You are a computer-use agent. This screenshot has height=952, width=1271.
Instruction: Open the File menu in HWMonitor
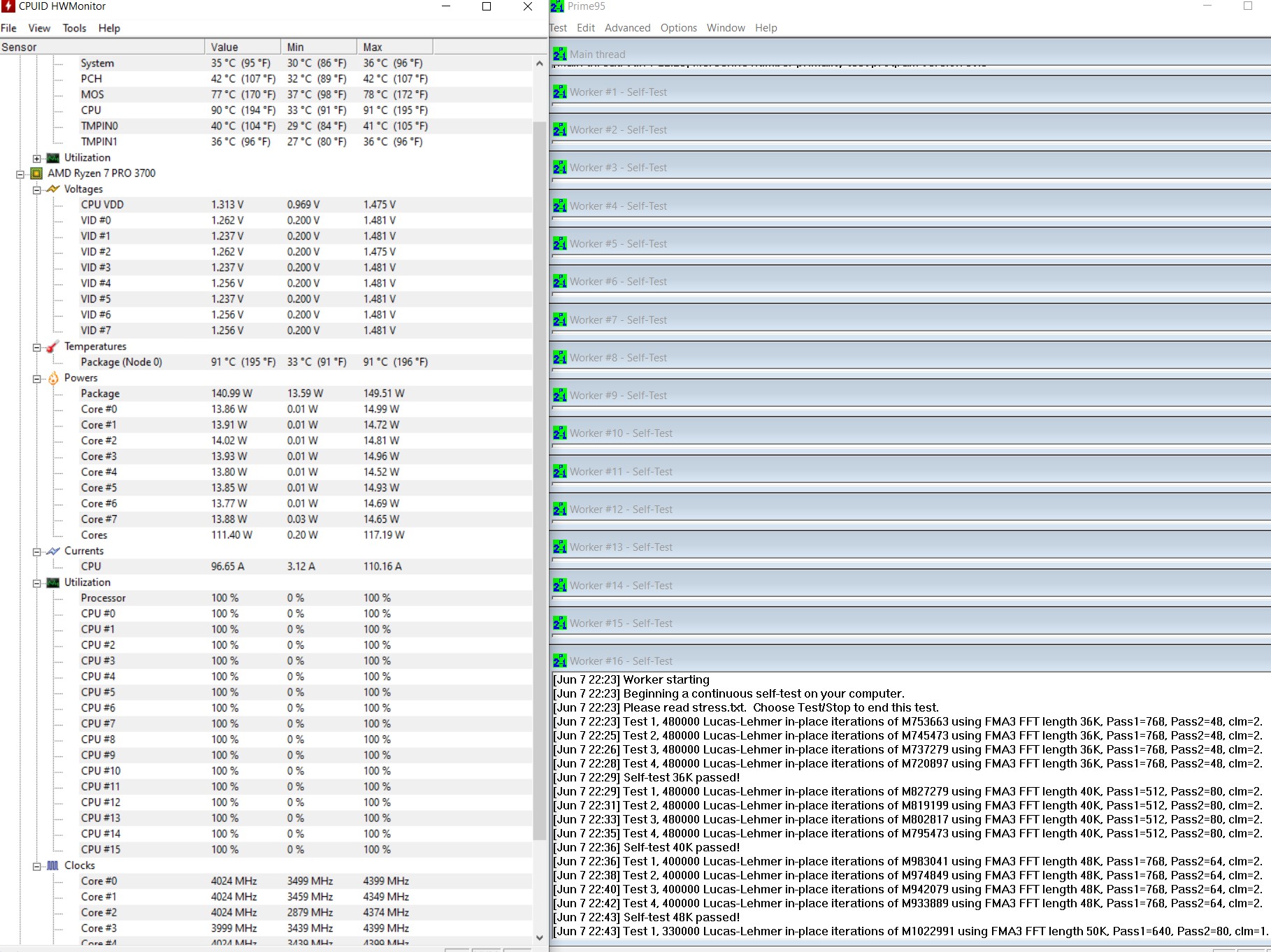tap(8, 28)
